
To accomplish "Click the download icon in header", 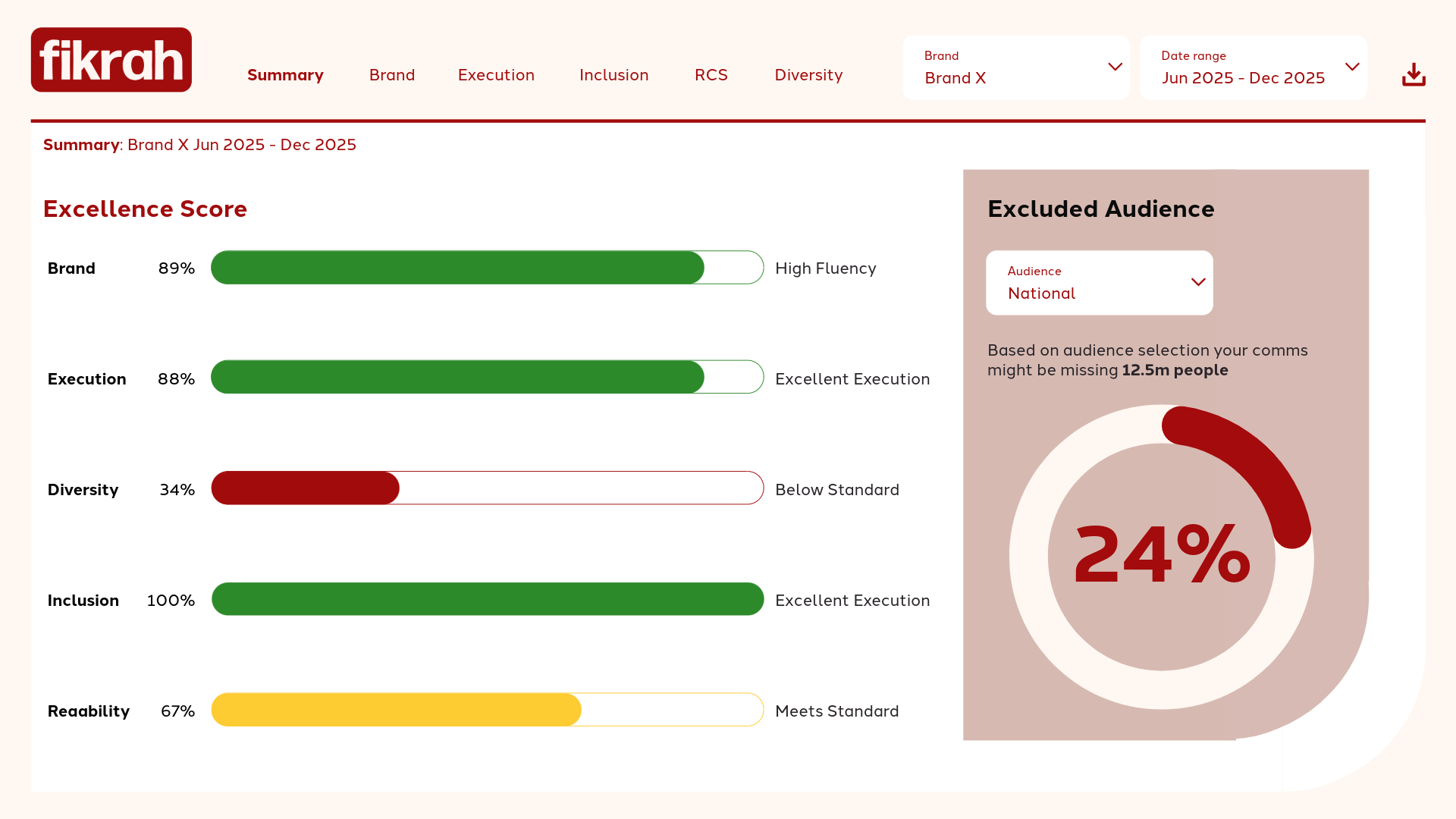I will 1414,74.
